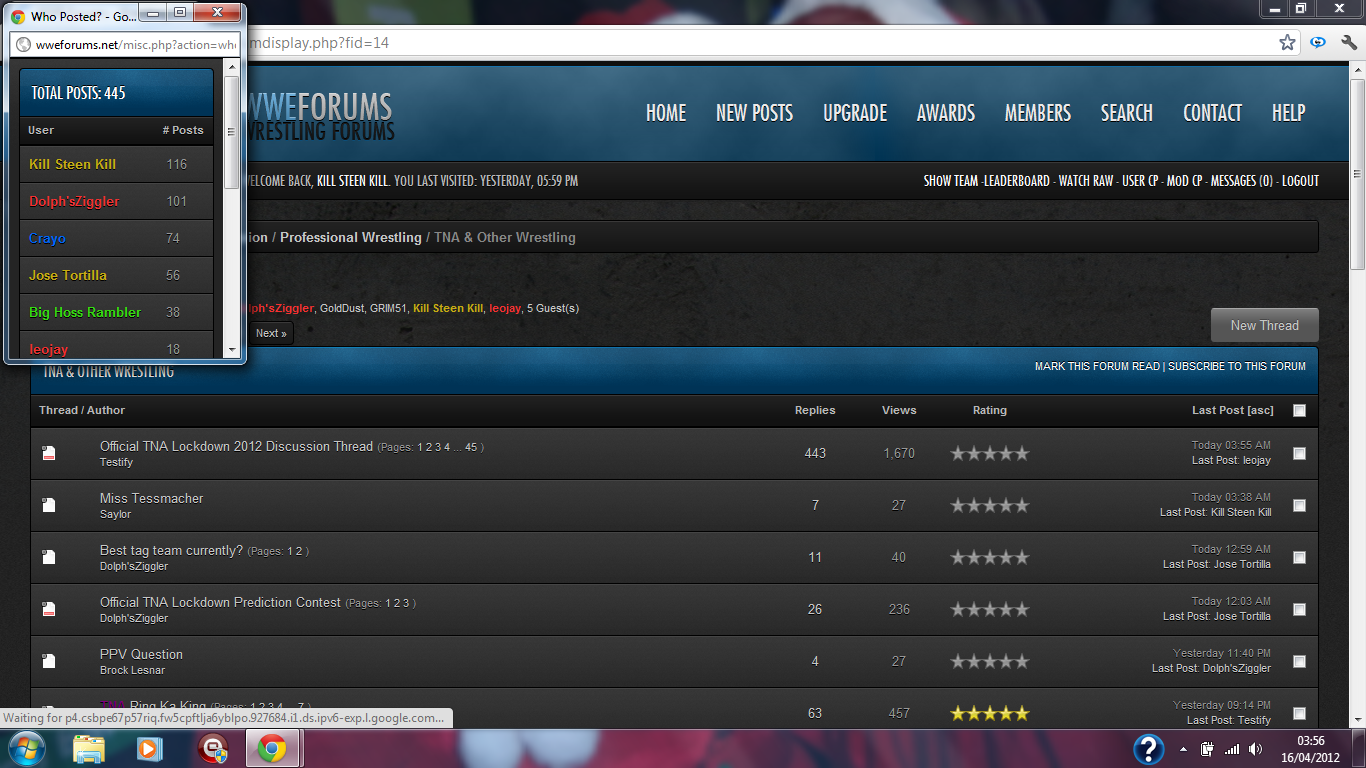
Task: Open the AWARDS navigation item
Action: (x=946, y=113)
